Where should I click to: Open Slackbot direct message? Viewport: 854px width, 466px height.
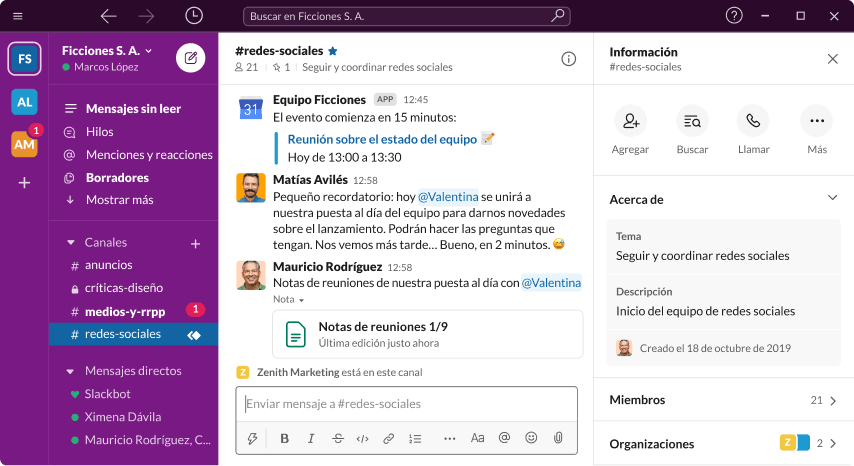point(107,394)
